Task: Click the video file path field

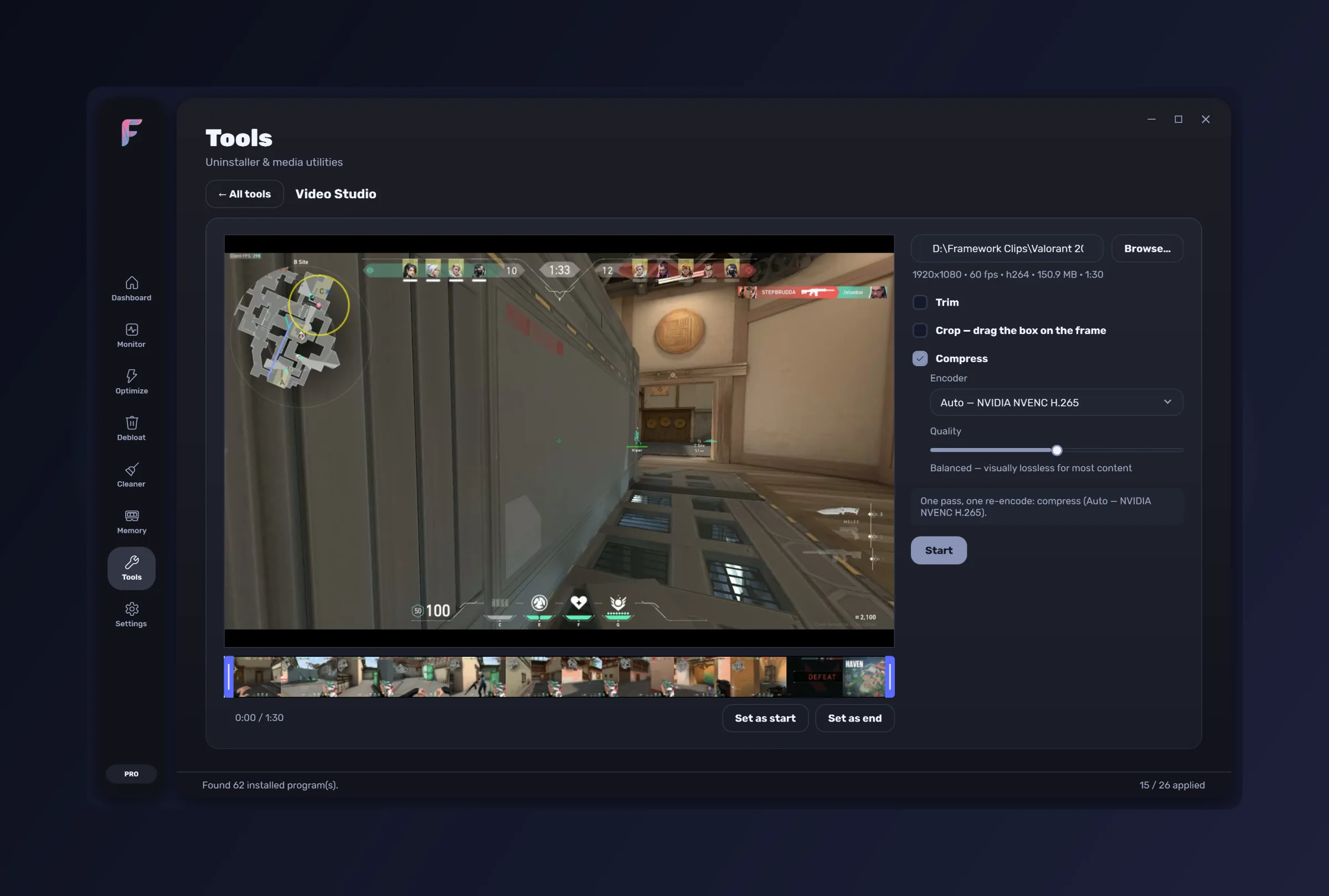Action: pyautogui.click(x=1006, y=249)
